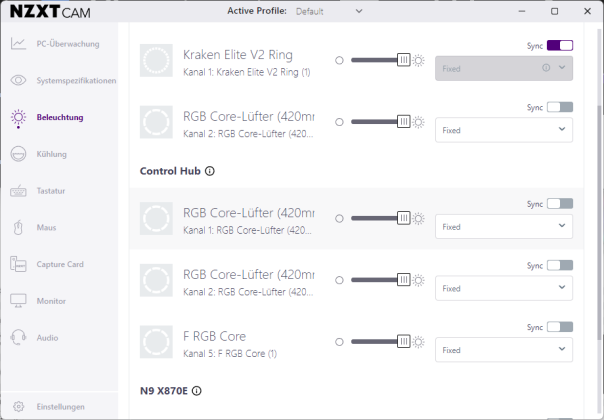Image resolution: width=604 pixels, height=420 pixels.
Task: Open Fixed dropdown for Control Hub Kanal 2
Action: 504,288
